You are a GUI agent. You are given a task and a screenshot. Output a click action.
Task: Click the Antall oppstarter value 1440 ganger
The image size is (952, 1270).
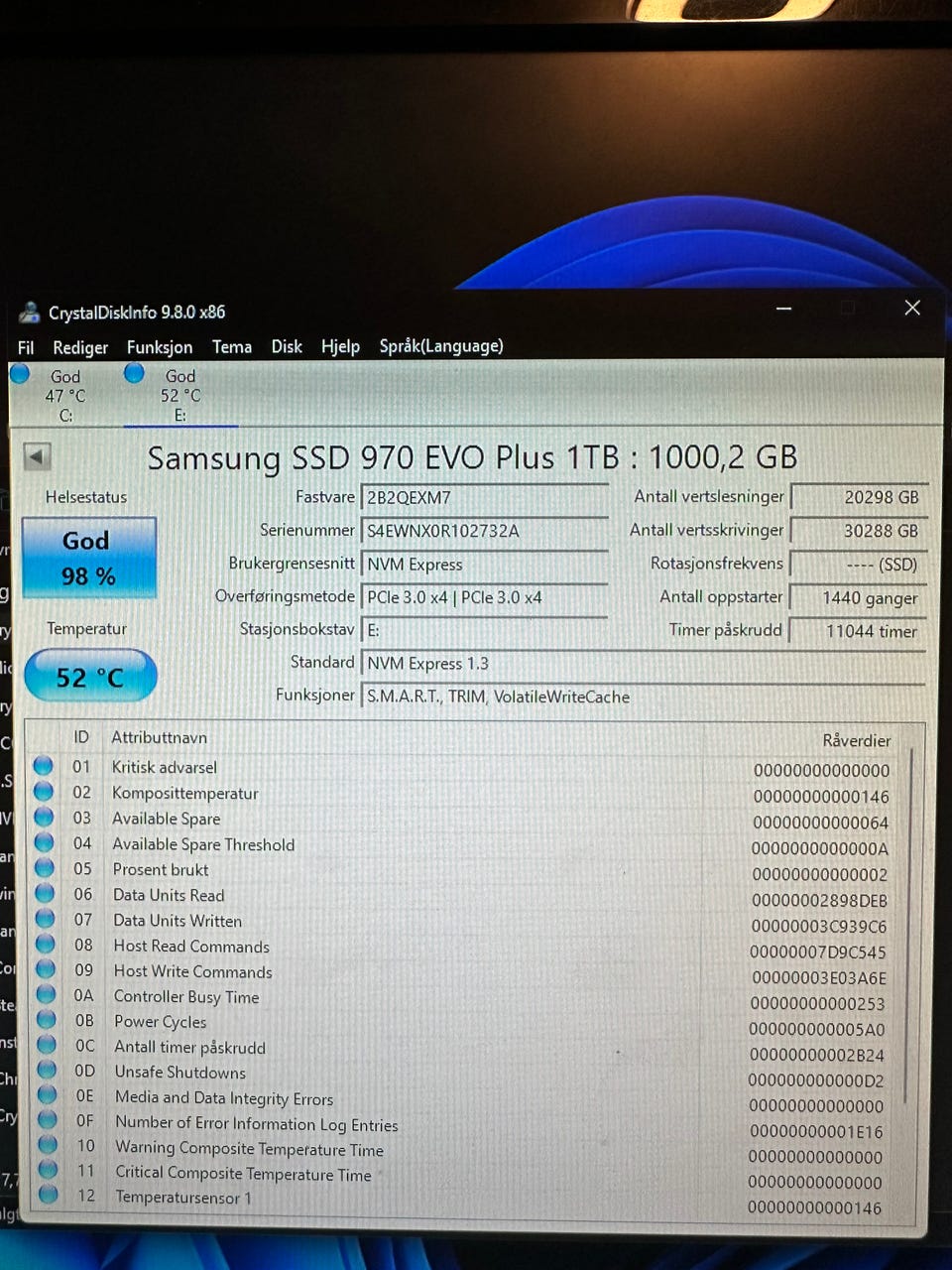859,598
